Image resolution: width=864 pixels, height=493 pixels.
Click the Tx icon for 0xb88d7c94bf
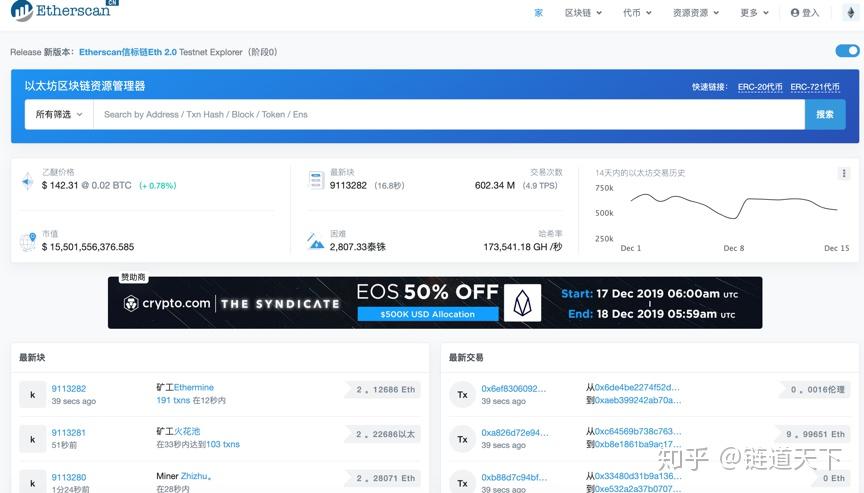462,483
